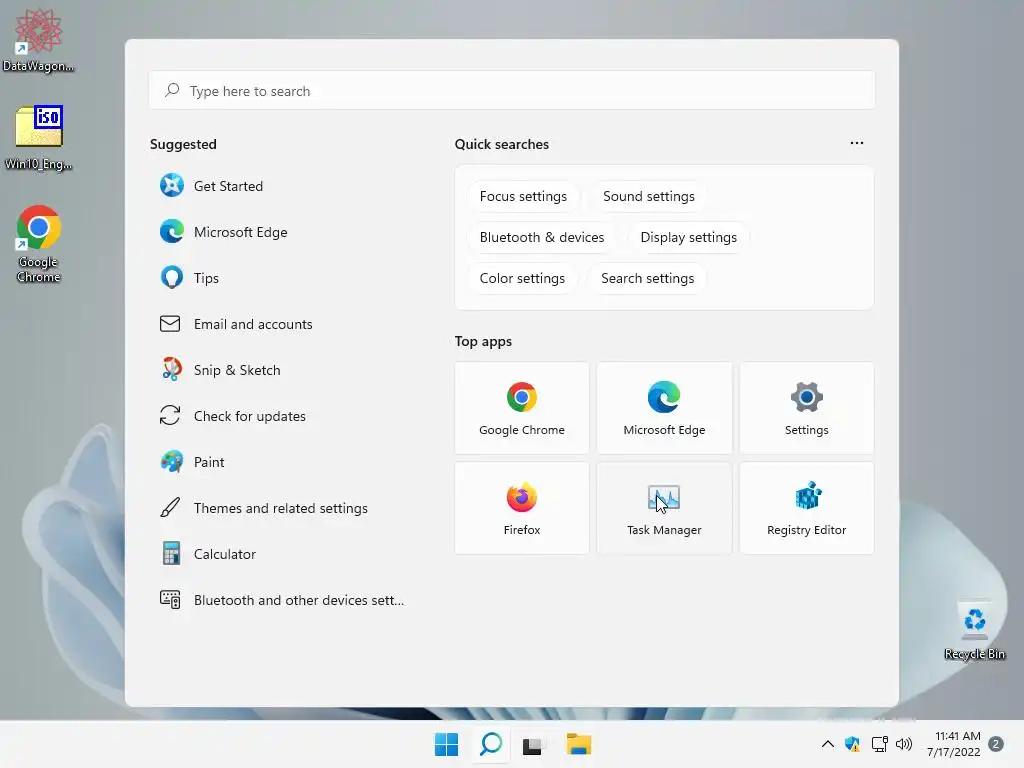Select the Recycle Bin desktop icon
This screenshot has width=1024, height=768.
click(x=974, y=630)
